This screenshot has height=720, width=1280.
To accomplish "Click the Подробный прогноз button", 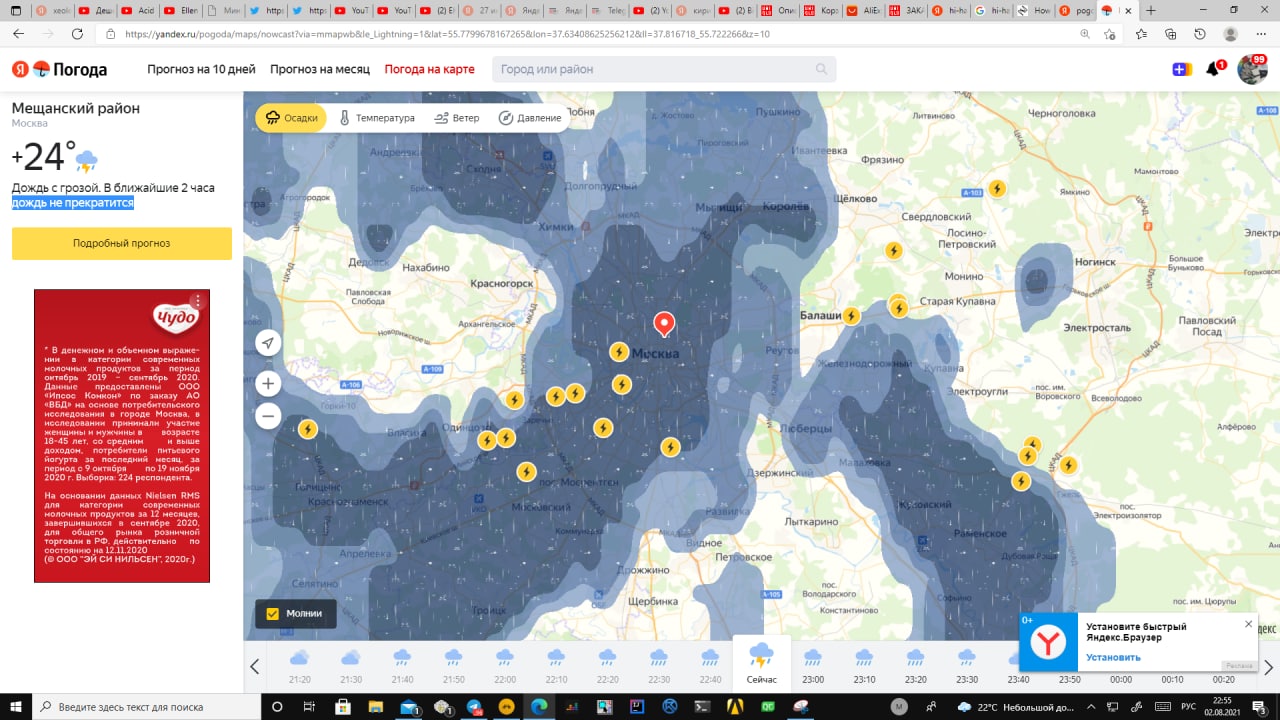I will tap(122, 243).
